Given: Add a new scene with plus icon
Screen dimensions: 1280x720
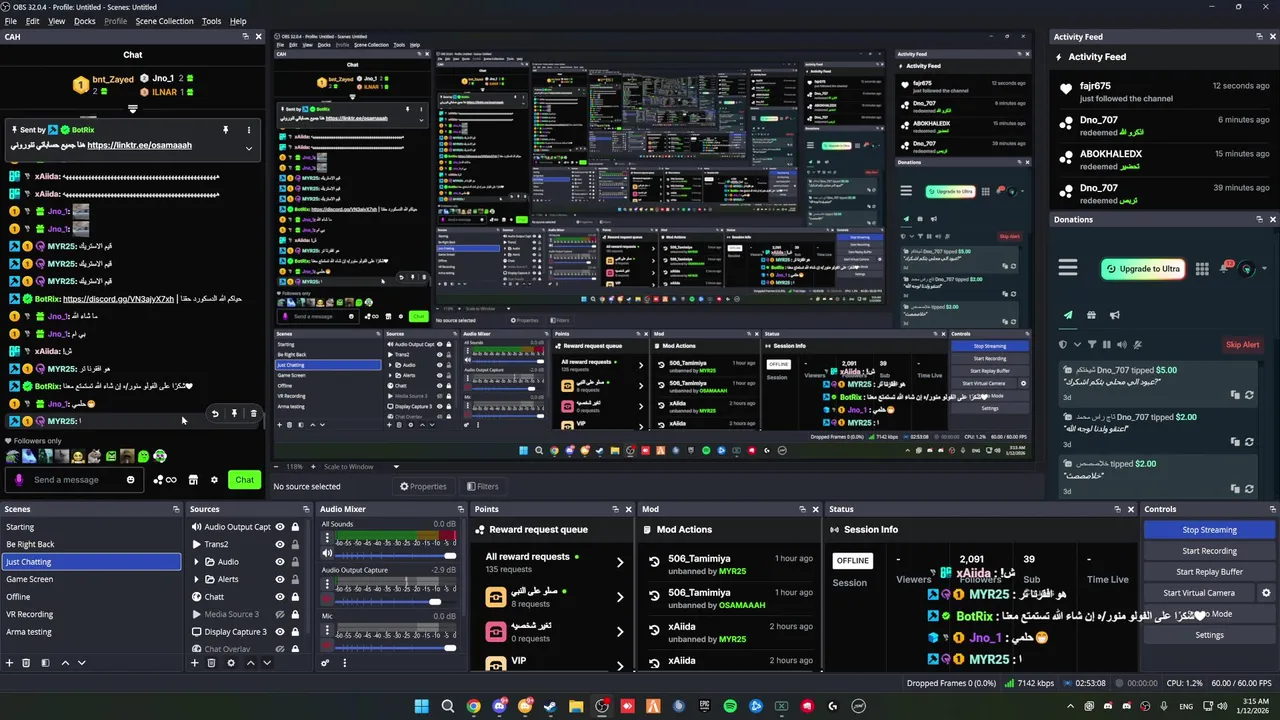Looking at the screenshot, I should tap(10, 662).
